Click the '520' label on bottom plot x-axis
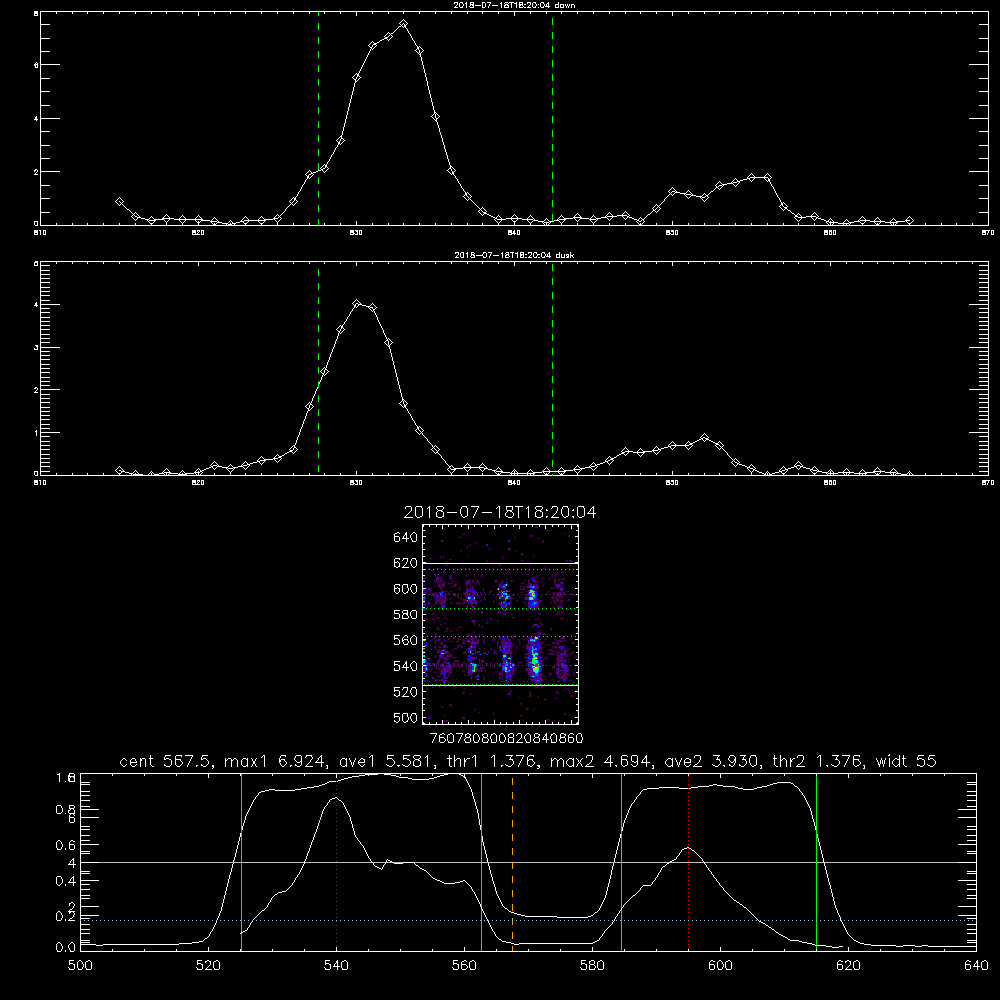Viewport: 1000px width, 1000px height. click(209, 966)
